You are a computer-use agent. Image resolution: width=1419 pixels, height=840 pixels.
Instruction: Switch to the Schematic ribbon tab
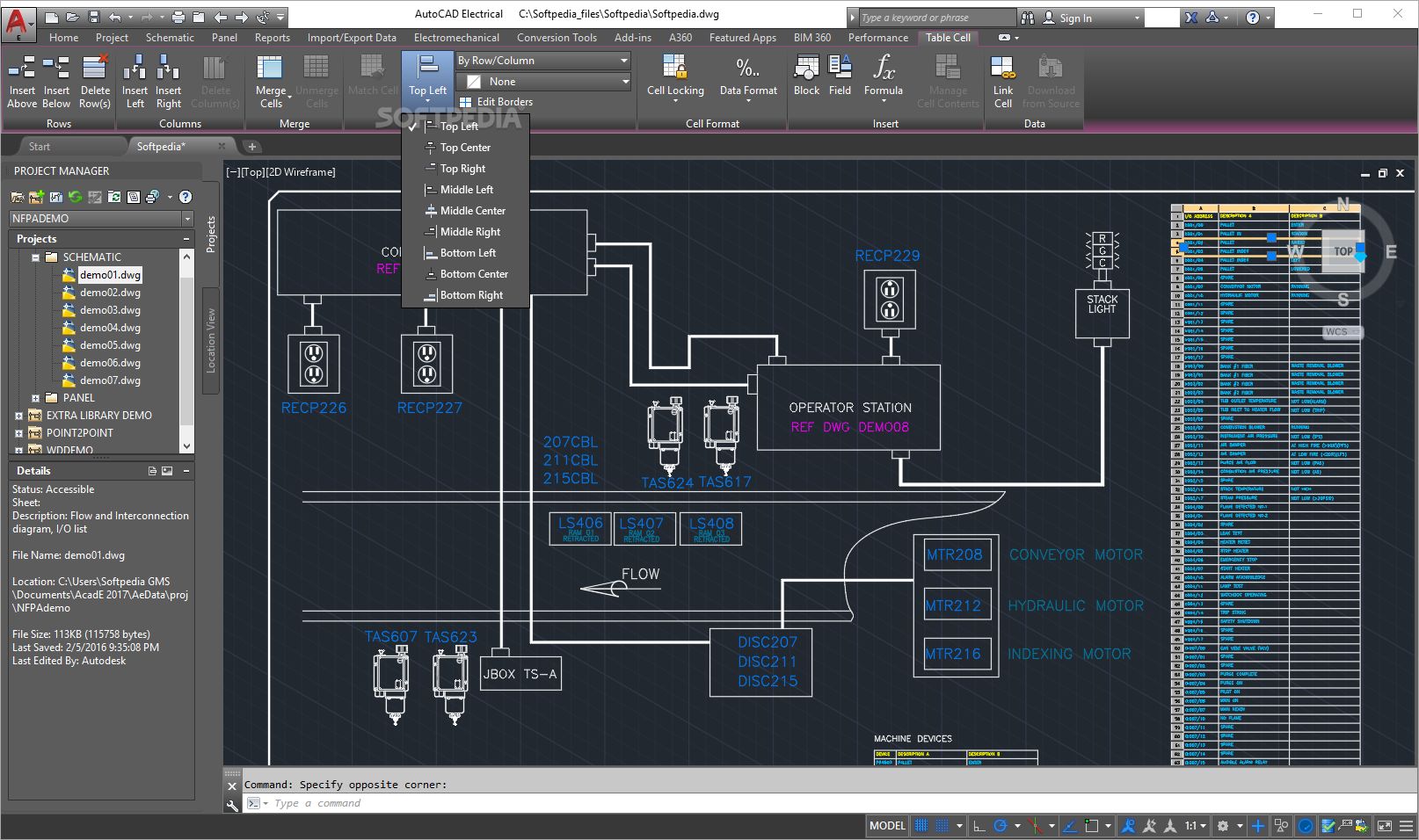pos(170,38)
